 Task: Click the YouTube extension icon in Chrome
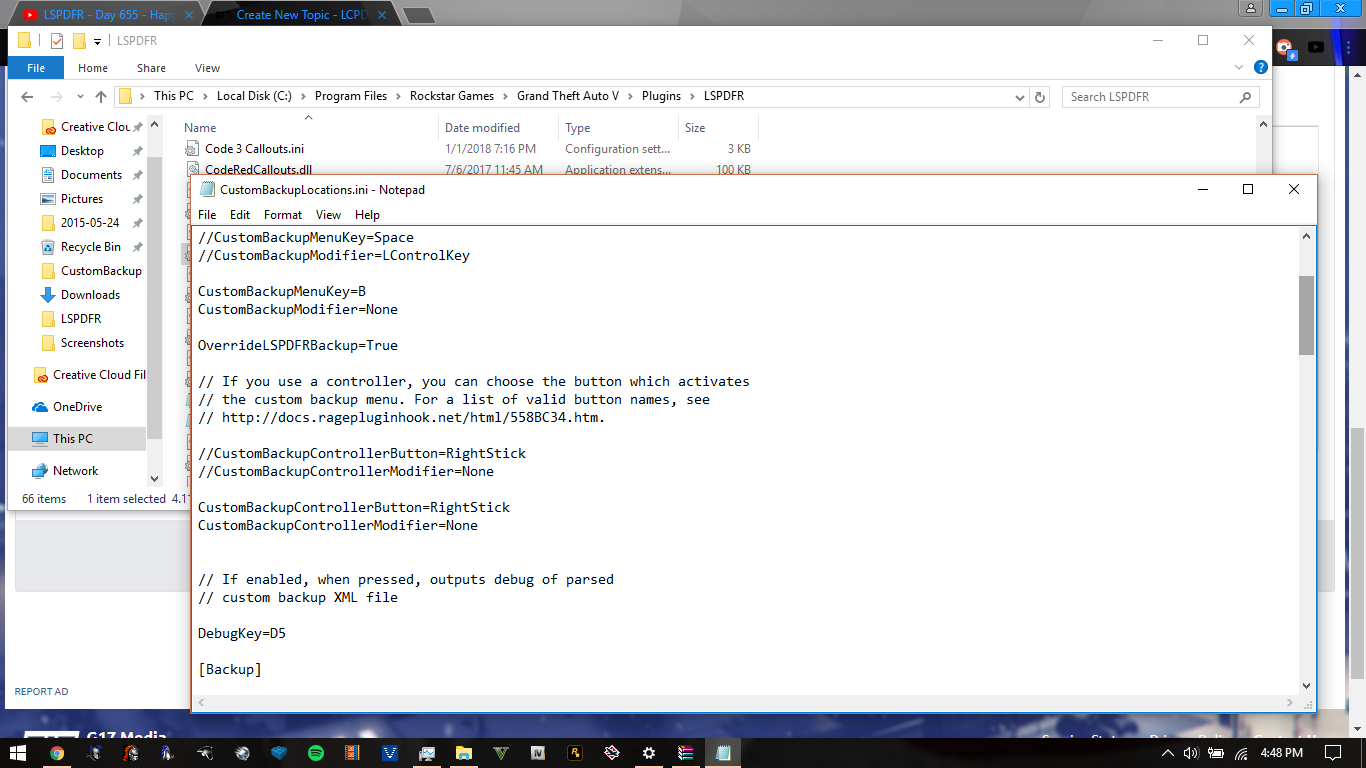click(x=1316, y=46)
